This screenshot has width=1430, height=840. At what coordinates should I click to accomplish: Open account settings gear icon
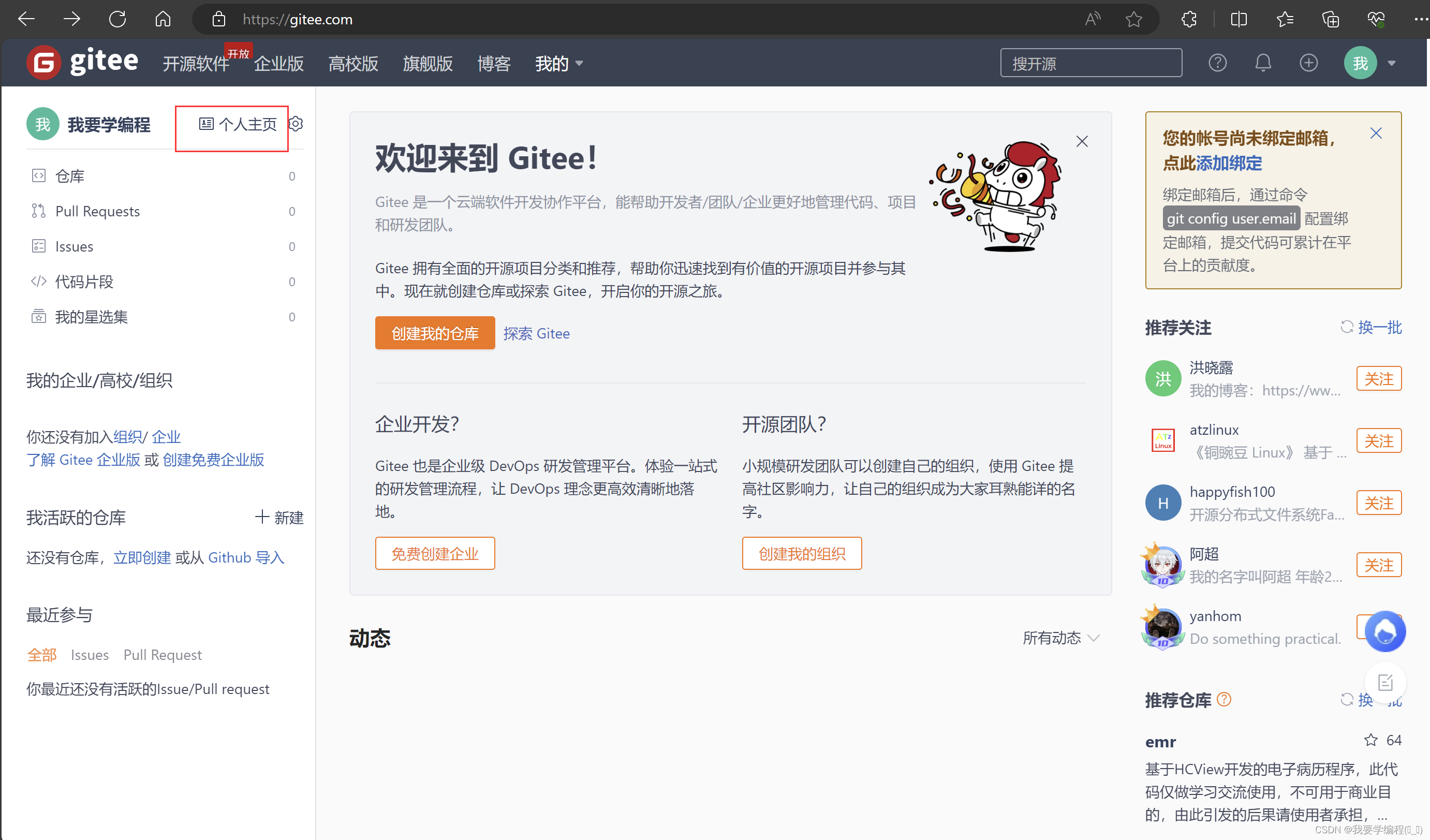296,124
